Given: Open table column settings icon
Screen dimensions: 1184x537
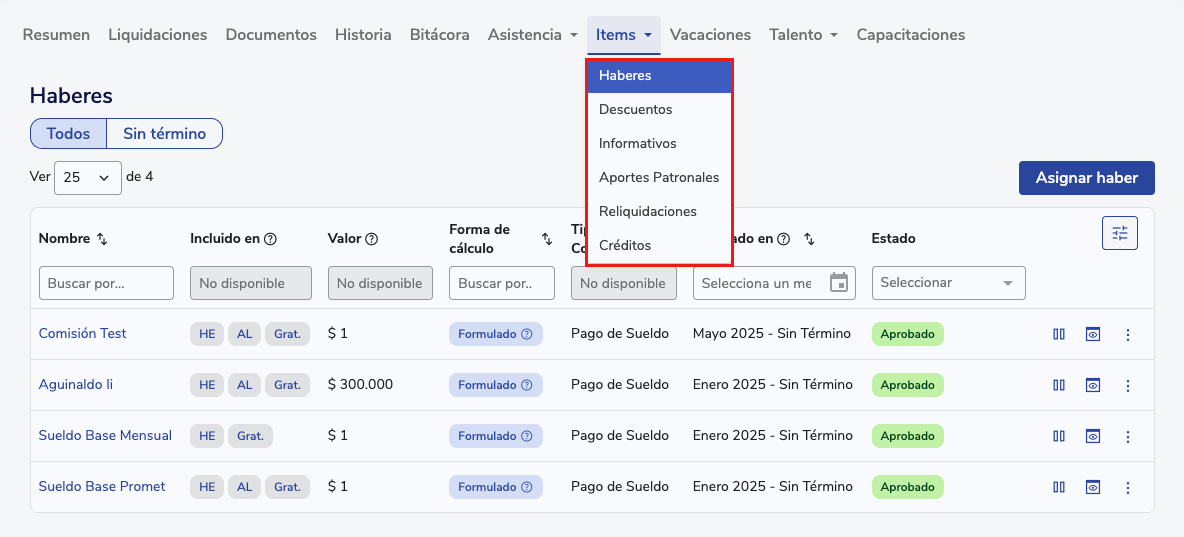Looking at the screenshot, I should tap(1119, 233).
